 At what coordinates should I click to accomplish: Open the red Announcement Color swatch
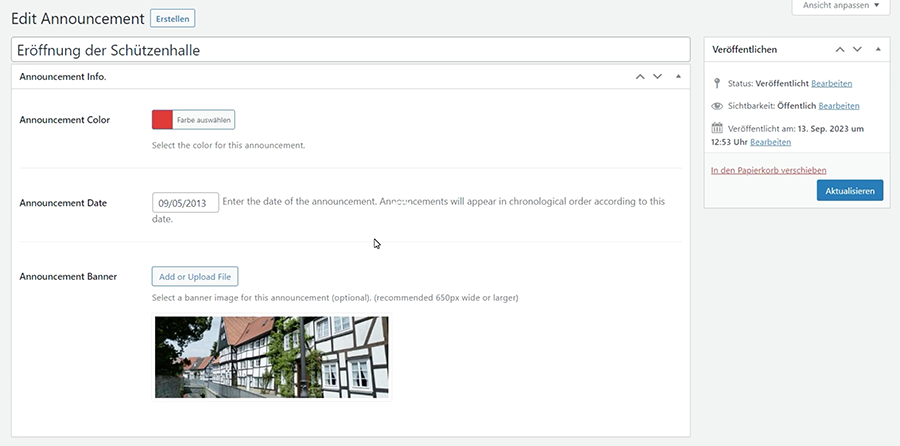click(163, 120)
